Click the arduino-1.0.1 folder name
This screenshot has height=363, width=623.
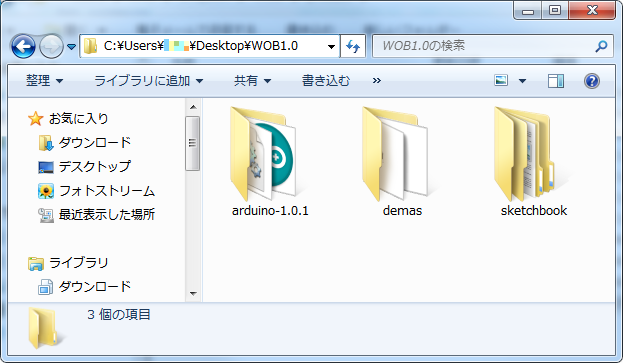[270, 210]
